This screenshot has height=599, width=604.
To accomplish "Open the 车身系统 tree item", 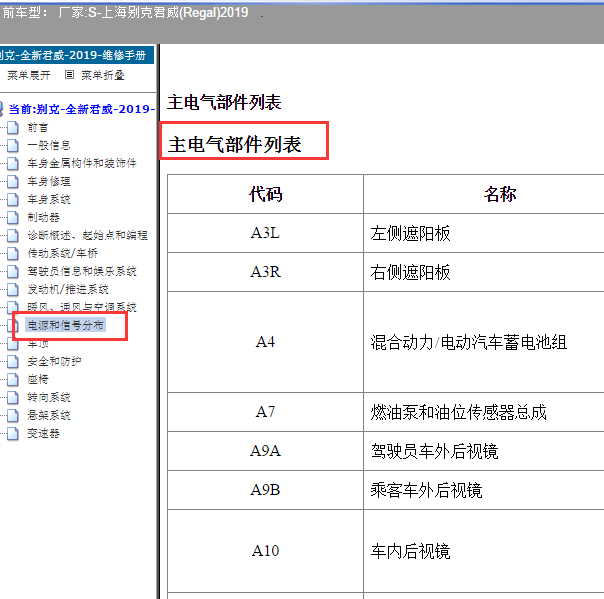I will [x=49, y=199].
